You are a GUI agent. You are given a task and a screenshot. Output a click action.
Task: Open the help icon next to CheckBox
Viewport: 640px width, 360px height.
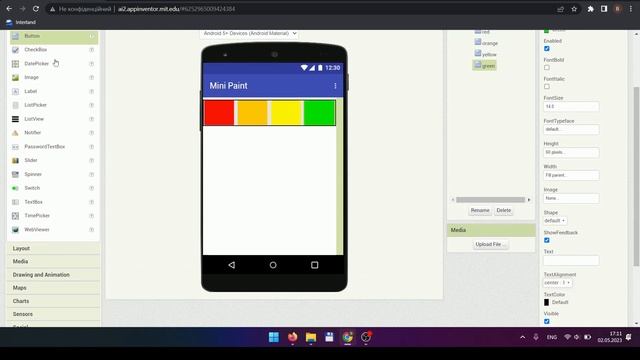91,50
